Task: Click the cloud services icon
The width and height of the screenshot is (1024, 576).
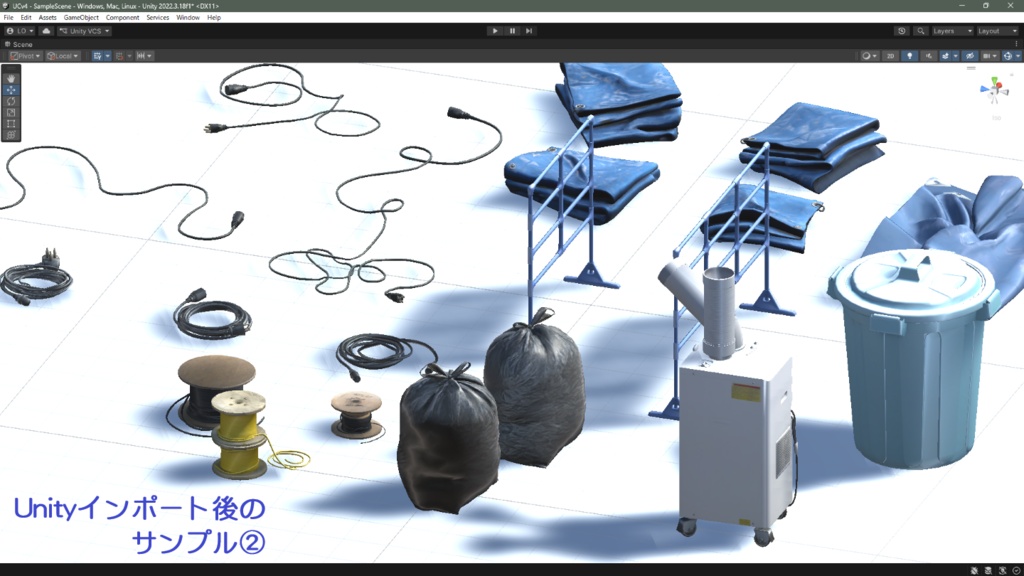Action: (46, 31)
